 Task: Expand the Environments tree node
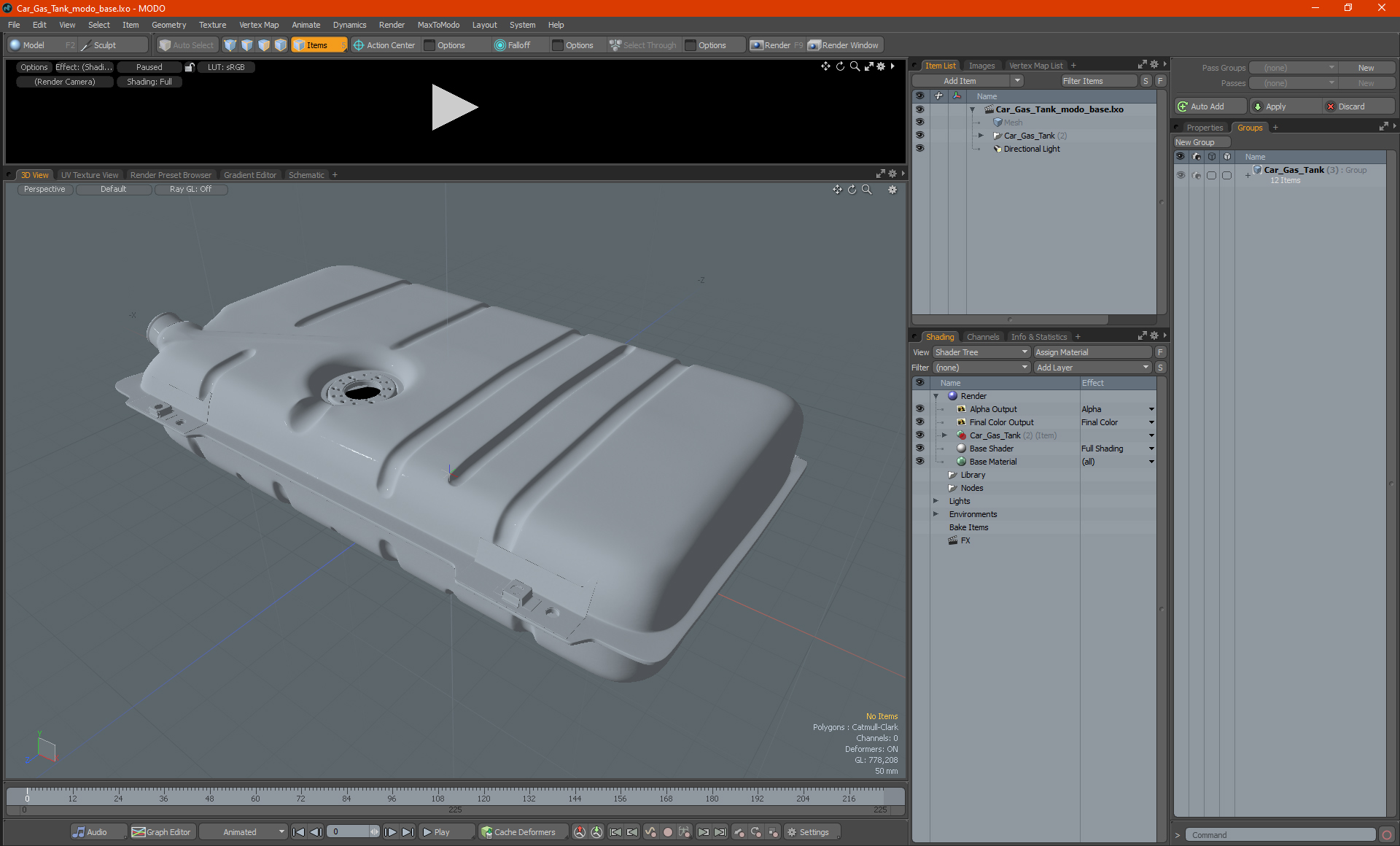point(936,514)
